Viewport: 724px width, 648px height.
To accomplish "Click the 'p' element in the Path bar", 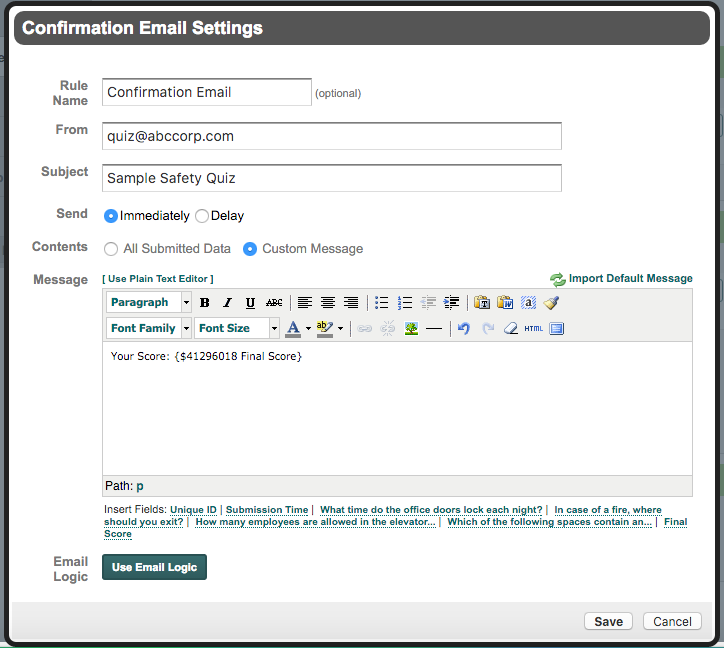I will (140, 486).
